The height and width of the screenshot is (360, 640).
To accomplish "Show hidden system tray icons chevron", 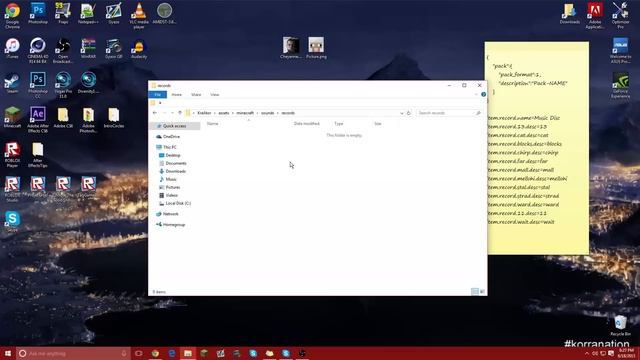I will [x=587, y=353].
